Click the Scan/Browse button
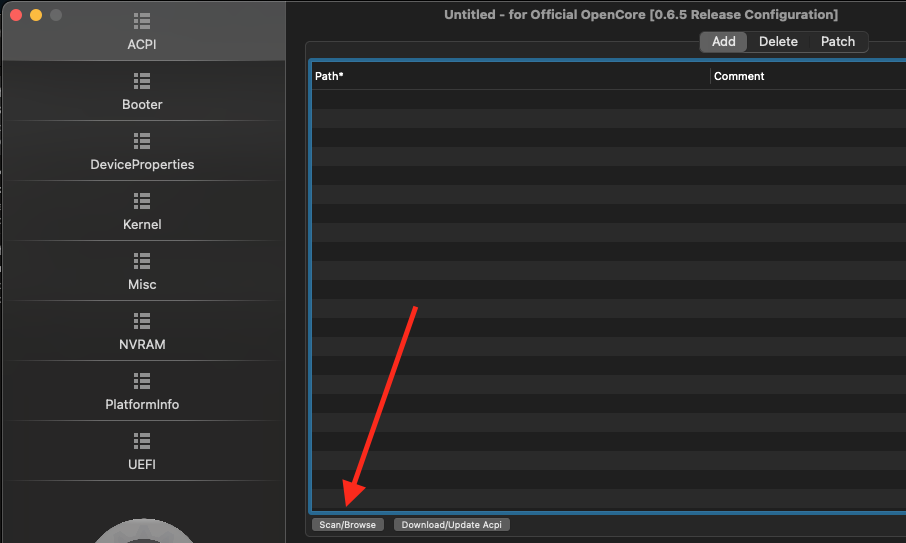Screen dimensions: 906x543 pyautogui.click(x=347, y=525)
